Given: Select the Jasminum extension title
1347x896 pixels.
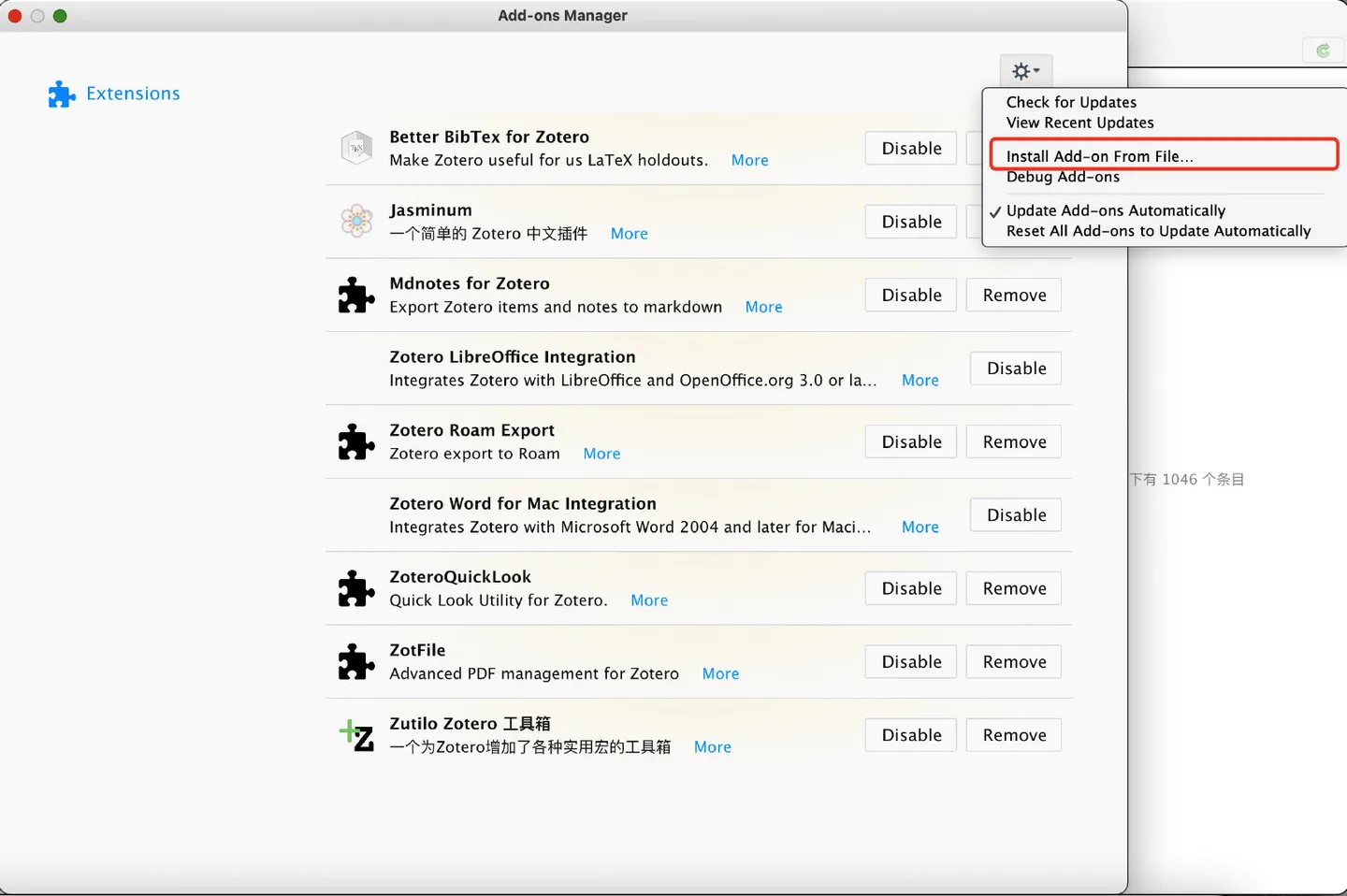Looking at the screenshot, I should pos(430,210).
